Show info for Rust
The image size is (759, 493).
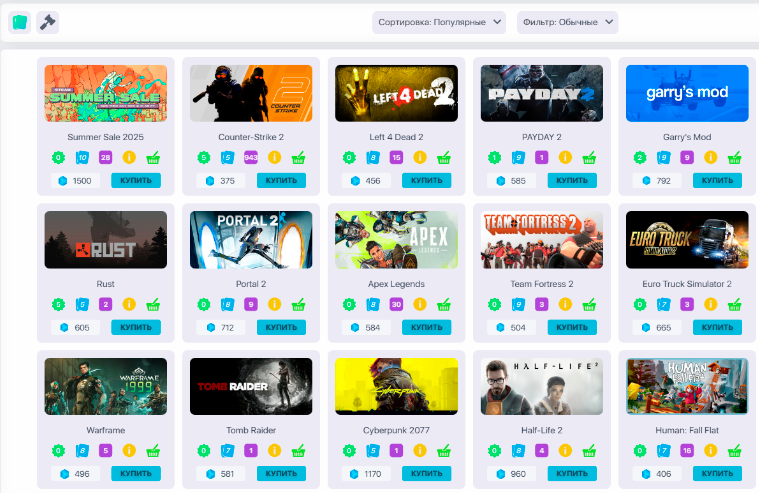pos(129,304)
